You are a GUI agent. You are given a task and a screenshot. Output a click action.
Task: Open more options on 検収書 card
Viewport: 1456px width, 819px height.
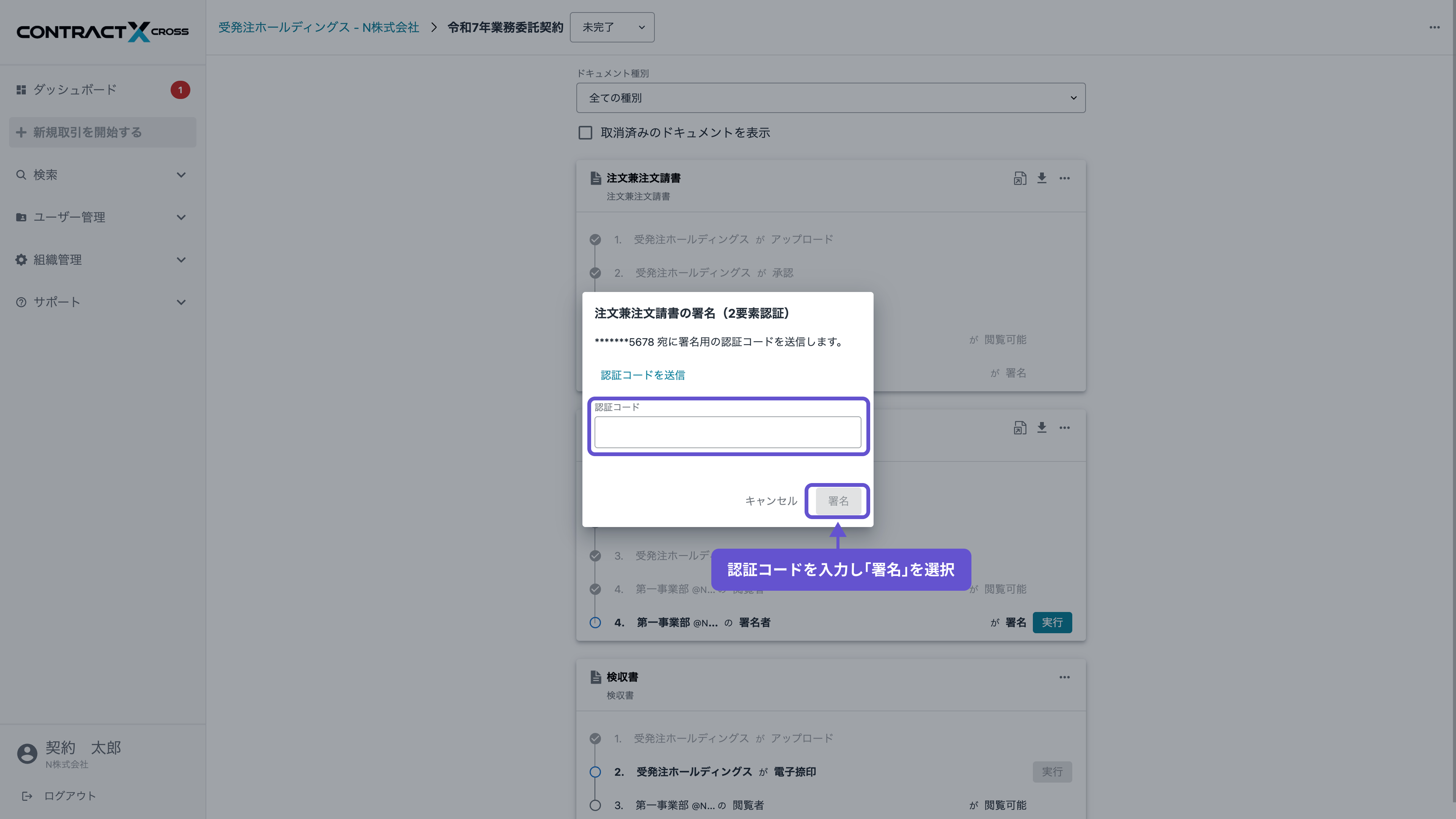coord(1064,677)
